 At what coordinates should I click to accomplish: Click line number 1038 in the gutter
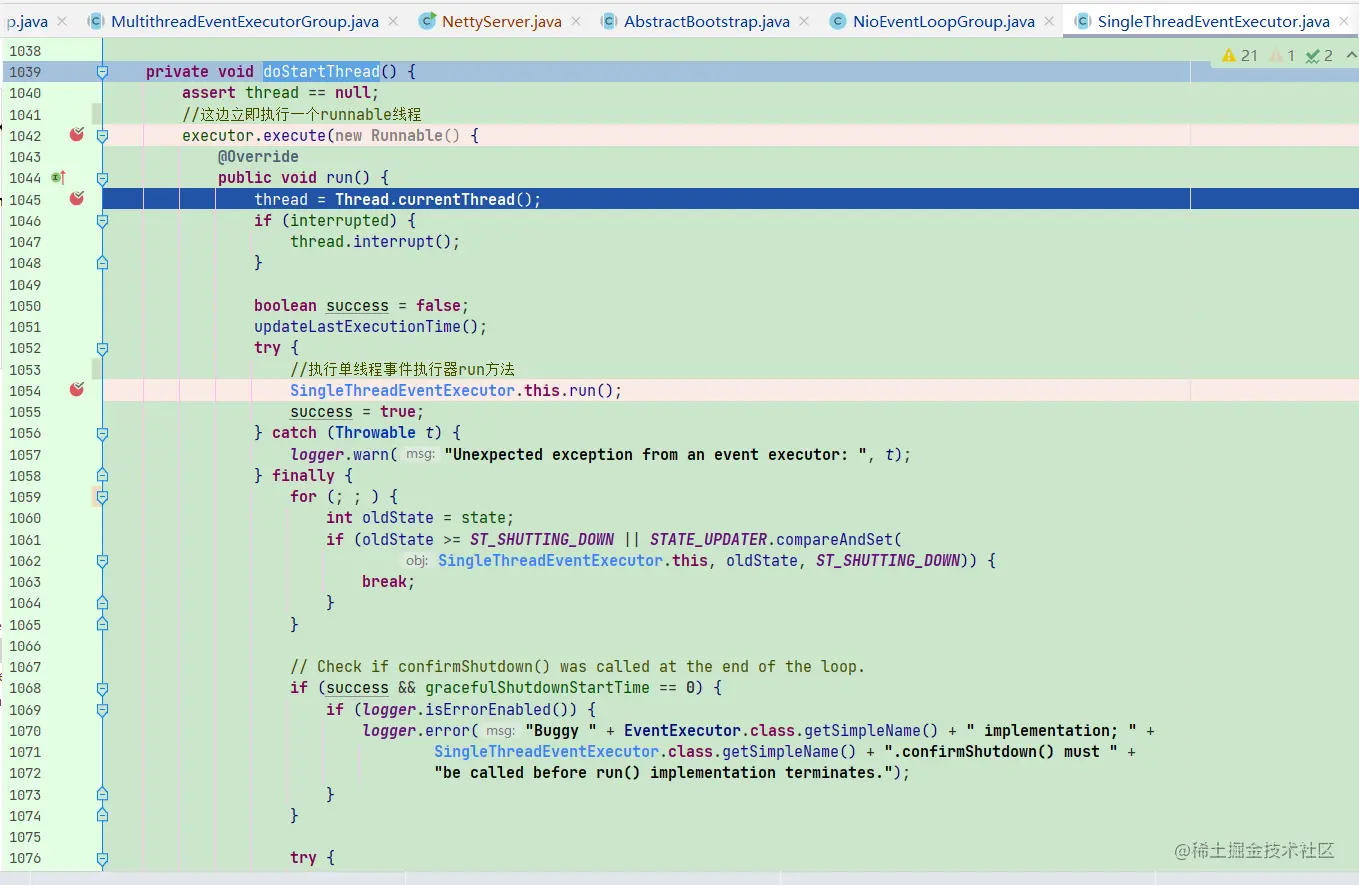coord(25,50)
